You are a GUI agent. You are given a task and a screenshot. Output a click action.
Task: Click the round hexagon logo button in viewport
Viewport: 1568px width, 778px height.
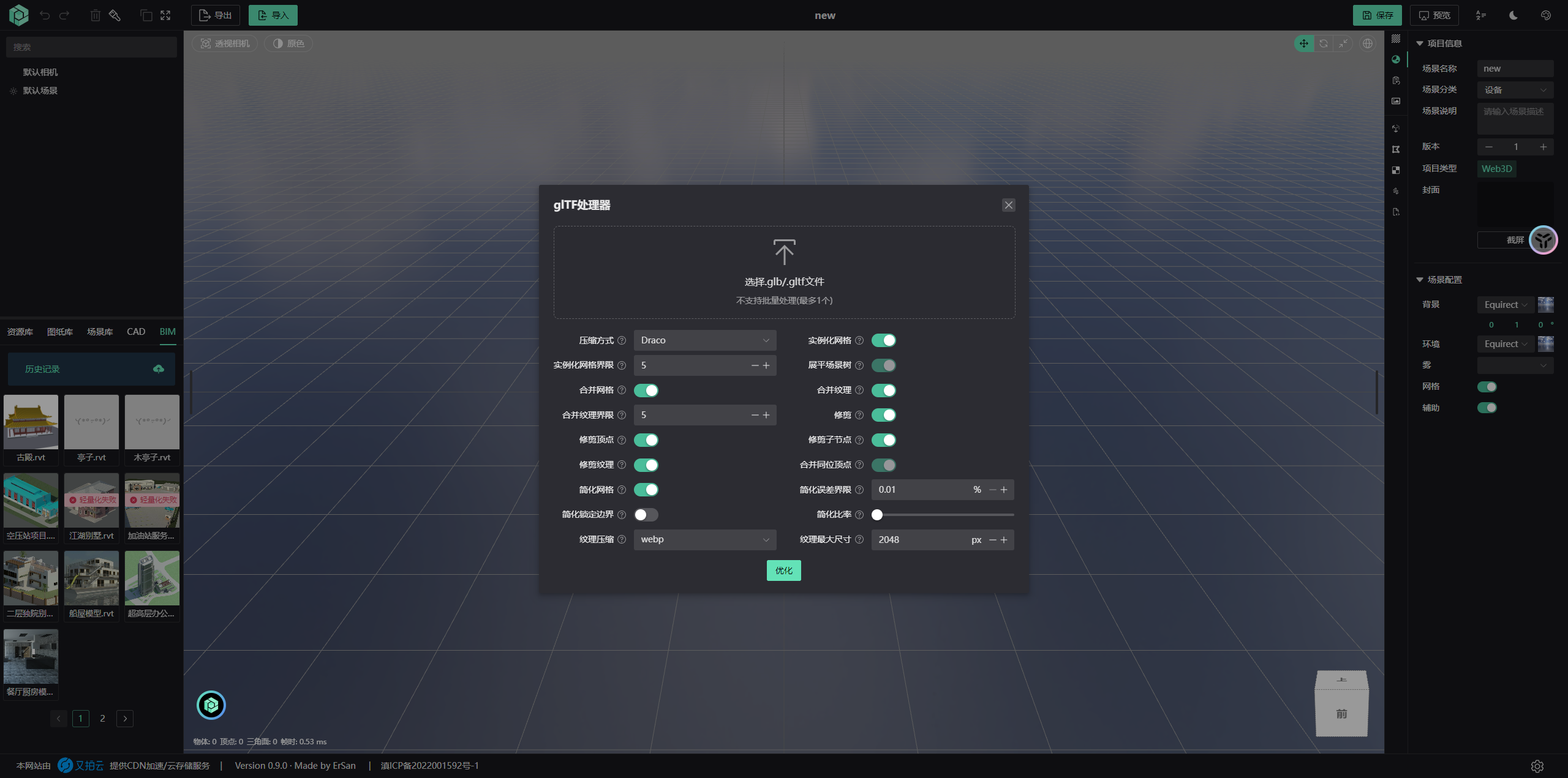click(211, 705)
